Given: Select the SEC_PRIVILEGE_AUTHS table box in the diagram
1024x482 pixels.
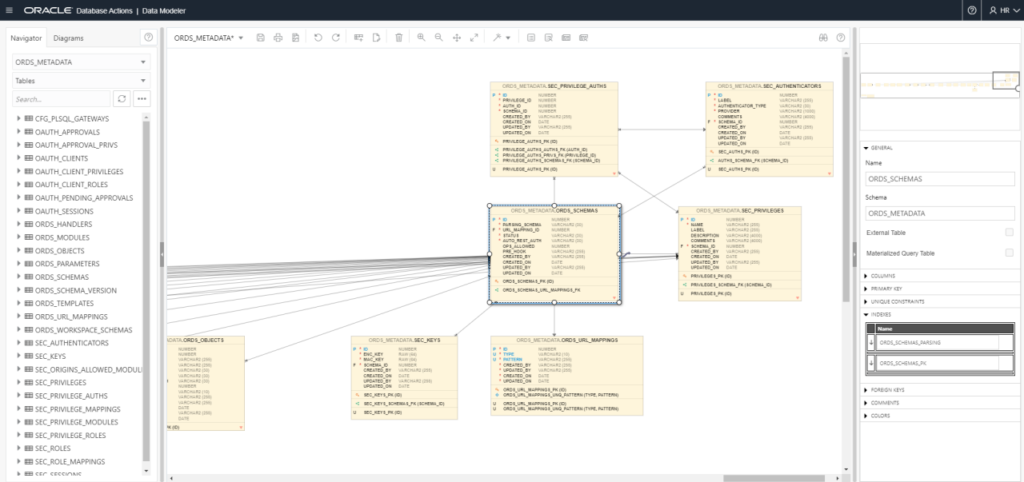Looking at the screenshot, I should click(554, 129).
